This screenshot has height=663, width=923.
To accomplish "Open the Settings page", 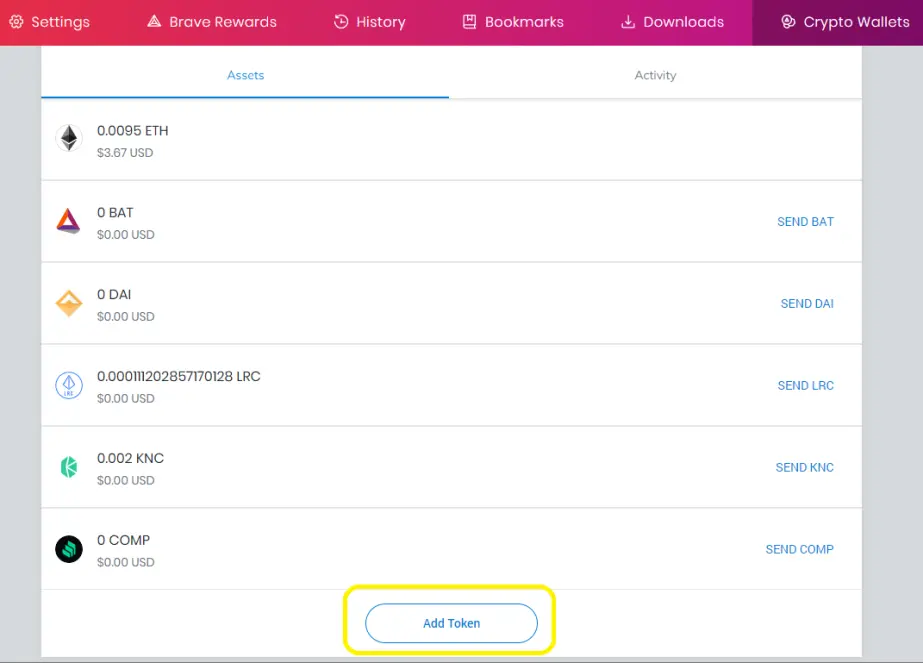I will click(49, 22).
